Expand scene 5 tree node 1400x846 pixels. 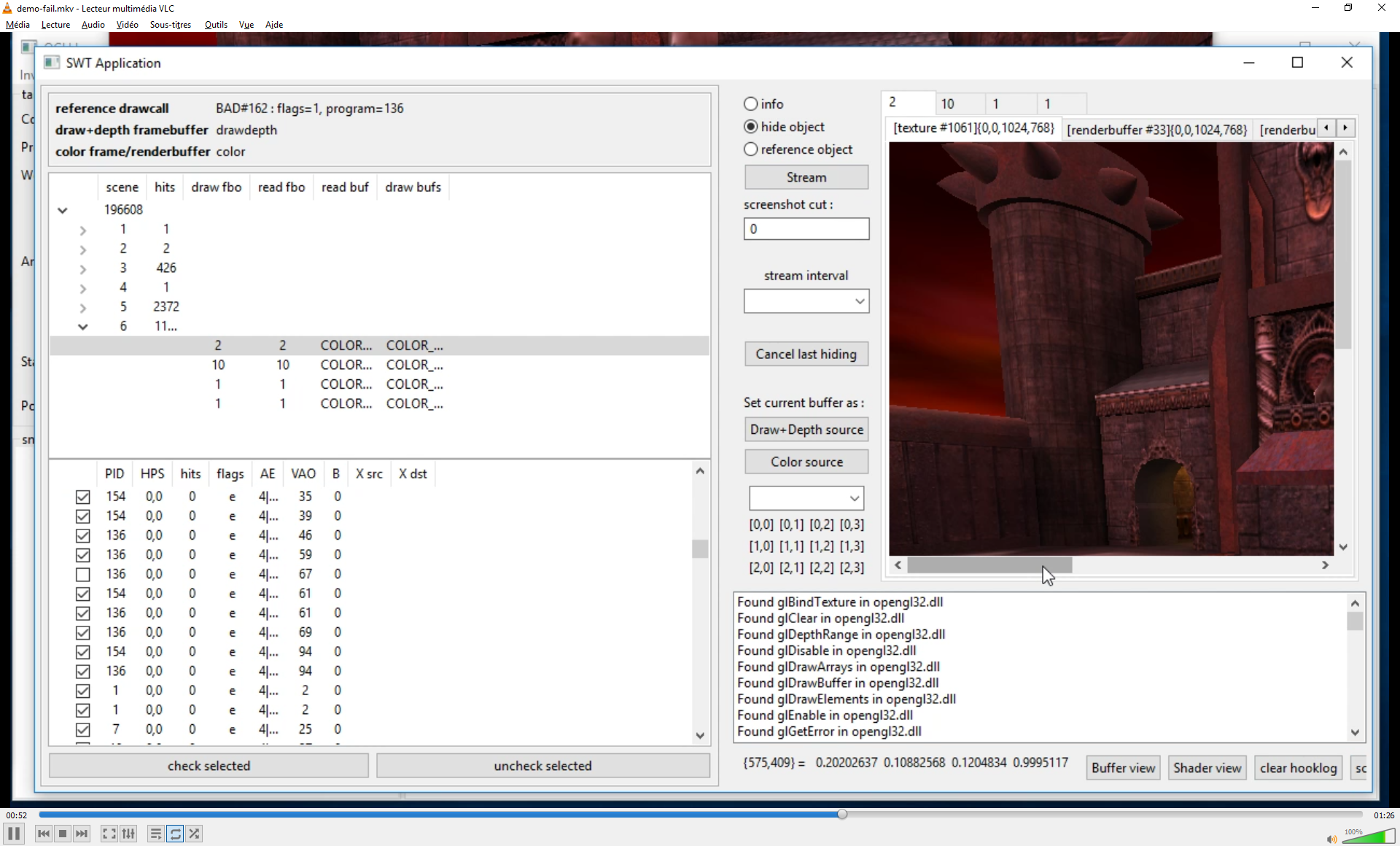(x=83, y=308)
